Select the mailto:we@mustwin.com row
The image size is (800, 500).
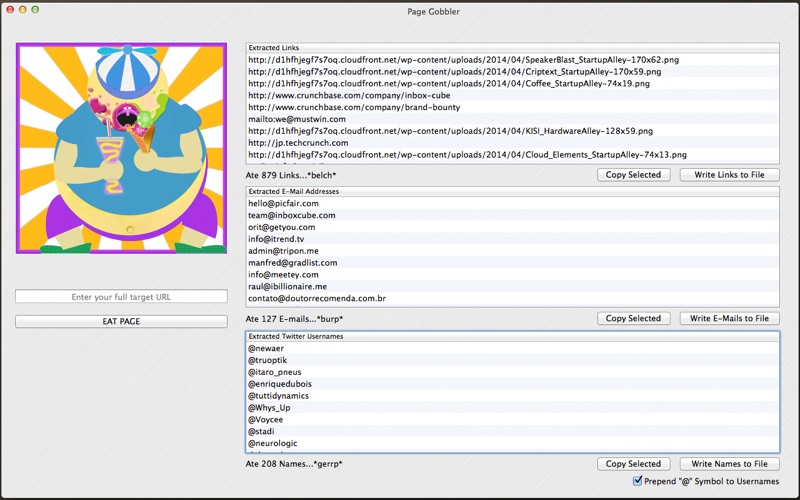click(512, 119)
